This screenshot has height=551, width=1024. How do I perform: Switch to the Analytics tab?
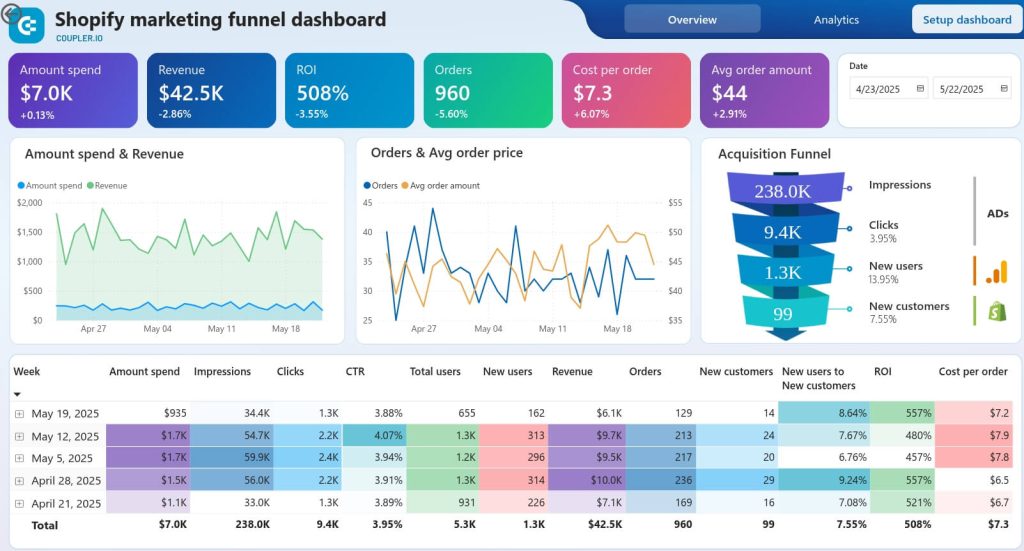click(x=836, y=20)
